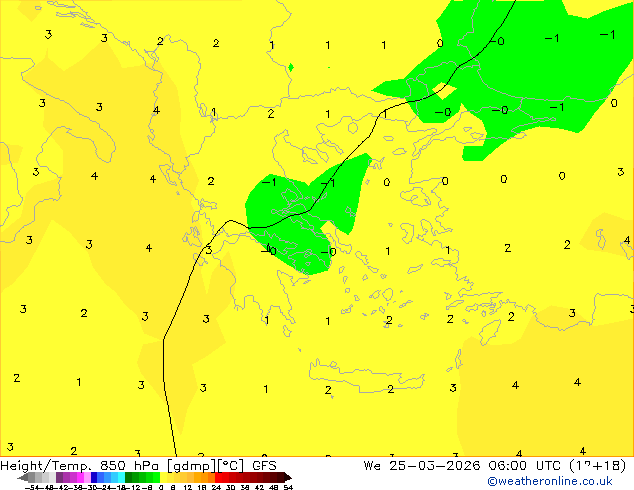The width and height of the screenshot is (634, 490).
Task: Click the legend's left gray arrow end
Action: (22, 478)
